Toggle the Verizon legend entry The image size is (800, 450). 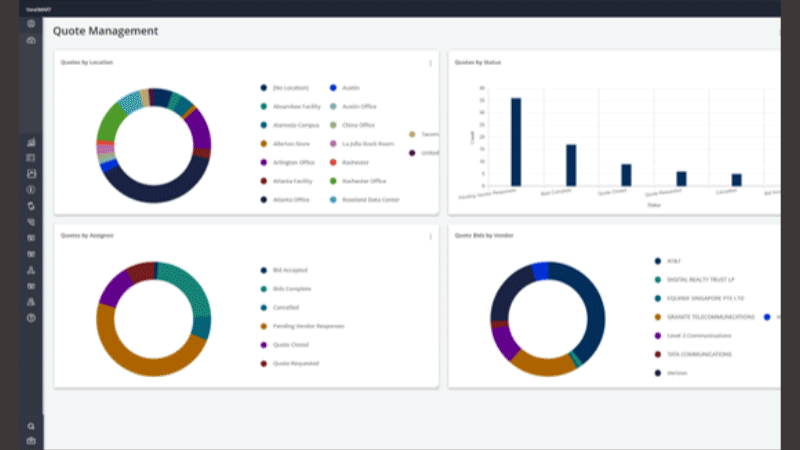pos(671,373)
